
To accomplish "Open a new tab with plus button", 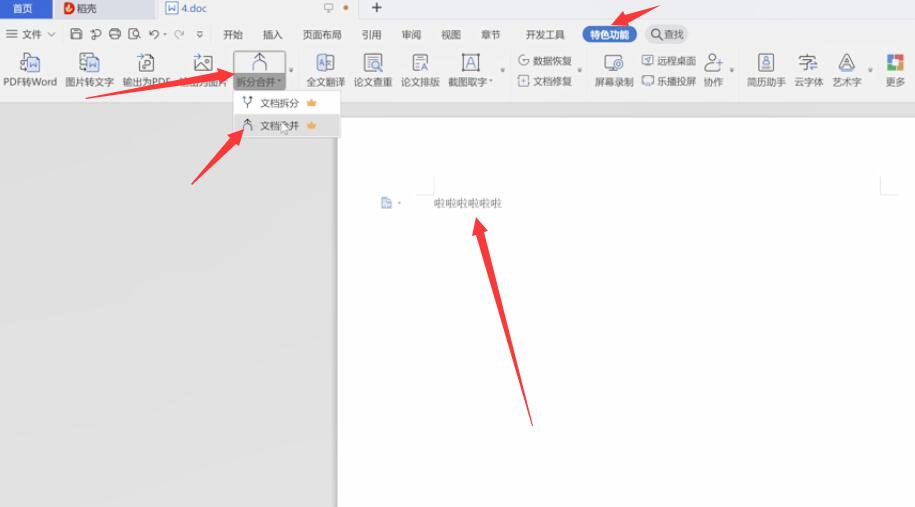I will click(x=376, y=8).
